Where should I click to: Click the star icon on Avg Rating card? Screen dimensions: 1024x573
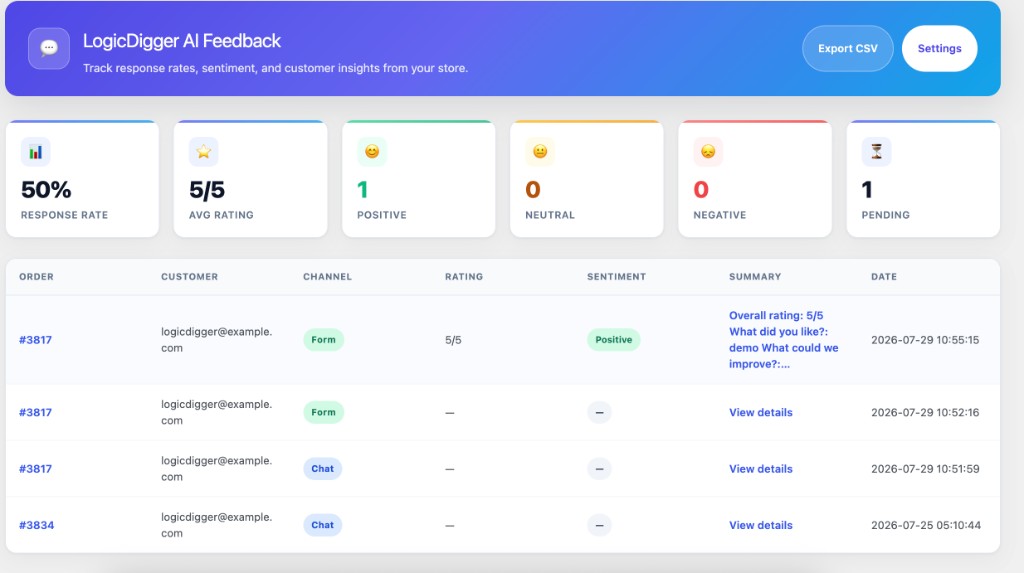point(204,152)
